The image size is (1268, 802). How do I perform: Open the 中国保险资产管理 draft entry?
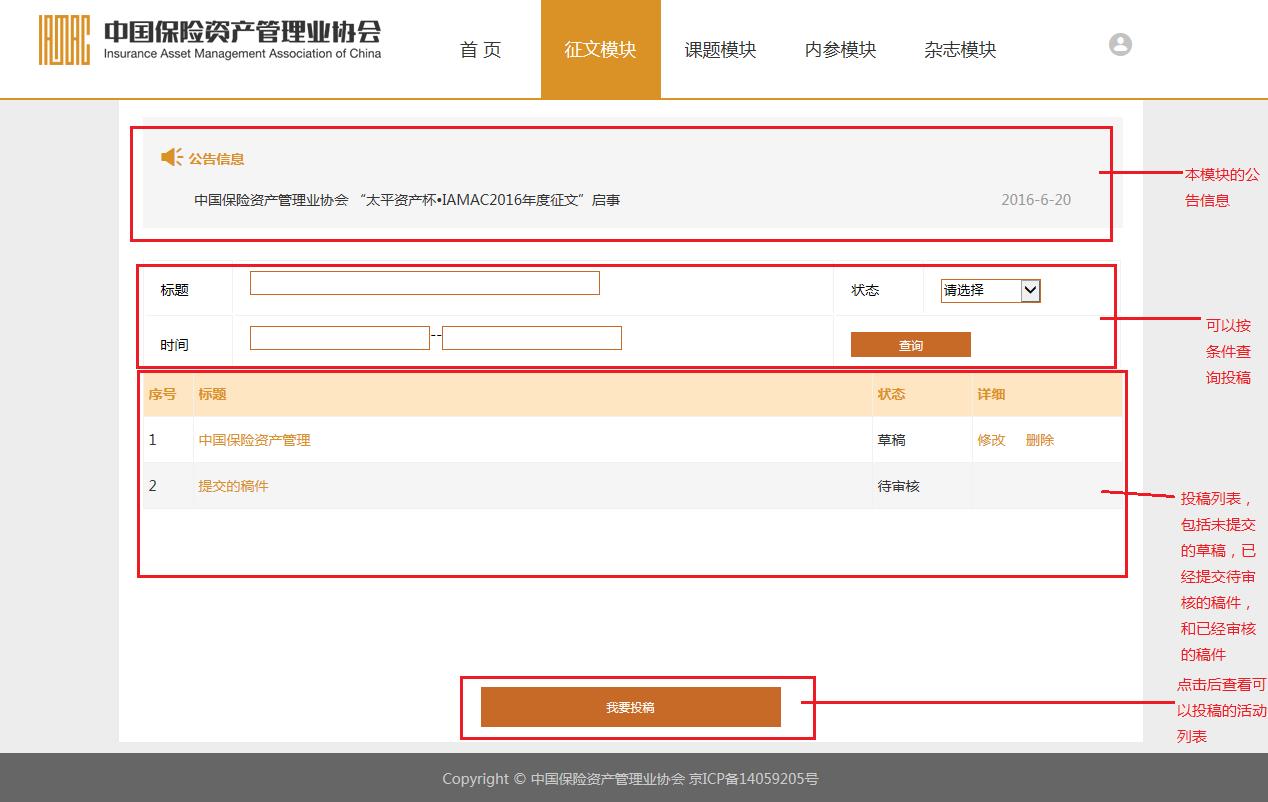pyautogui.click(x=254, y=440)
